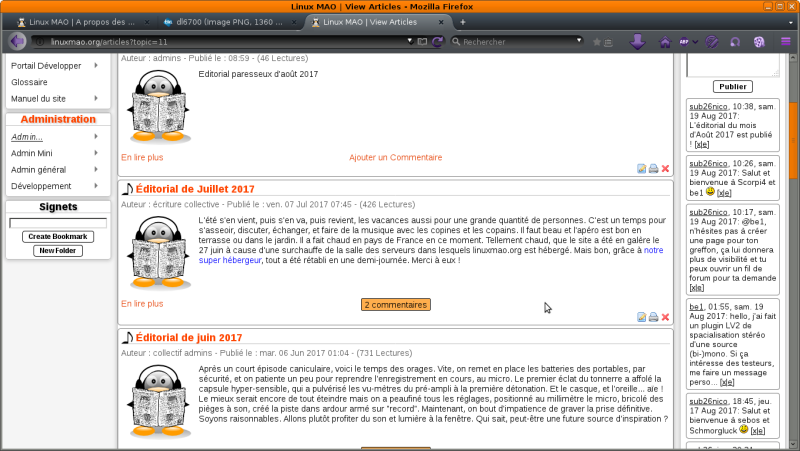Expand the Admin Mini submenu arrow
The height and width of the screenshot is (451, 800).
tap(96, 153)
